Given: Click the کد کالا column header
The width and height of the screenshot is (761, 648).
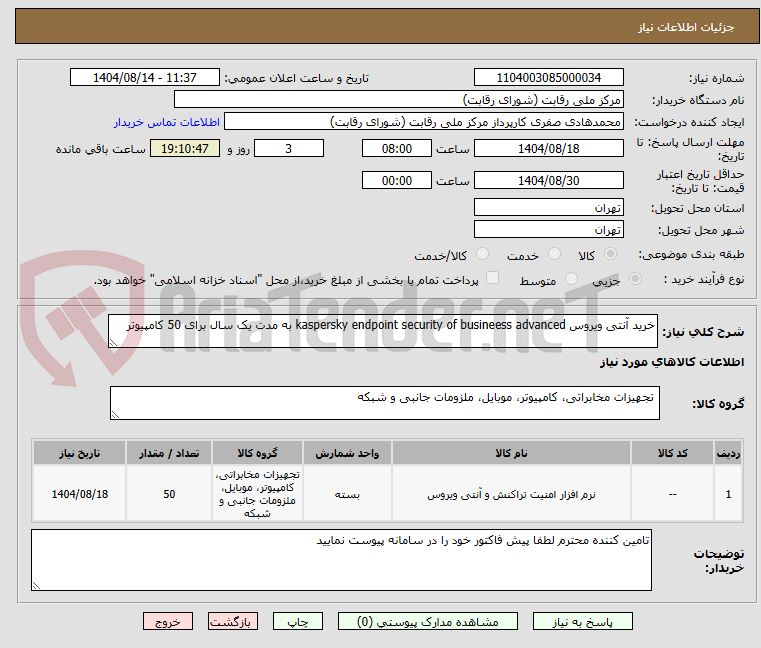Looking at the screenshot, I should point(673,453).
